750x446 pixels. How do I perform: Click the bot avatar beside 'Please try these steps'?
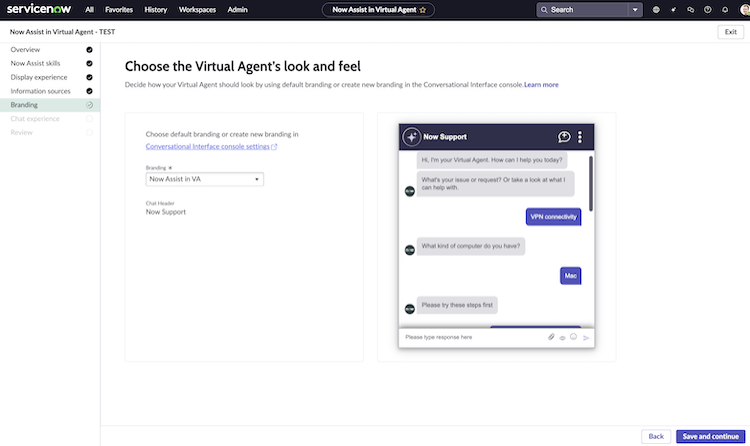[410, 309]
